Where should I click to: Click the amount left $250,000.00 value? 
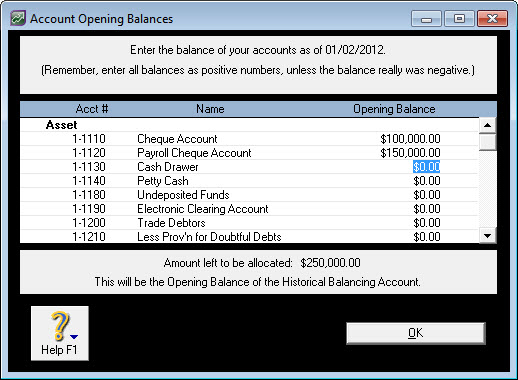(x=330, y=263)
